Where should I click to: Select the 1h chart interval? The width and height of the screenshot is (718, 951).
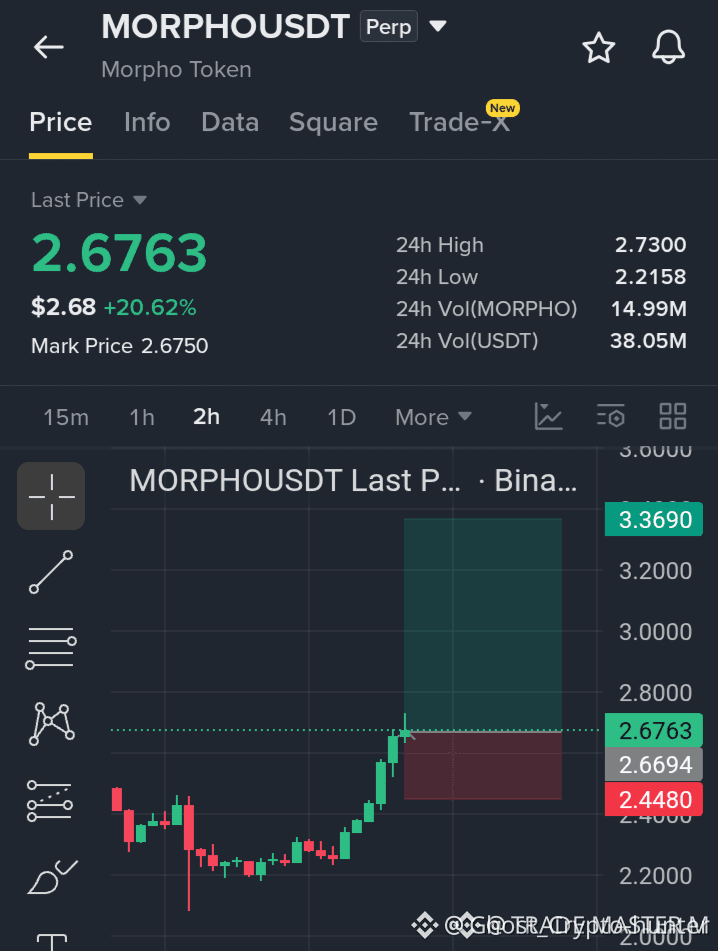pyautogui.click(x=142, y=417)
